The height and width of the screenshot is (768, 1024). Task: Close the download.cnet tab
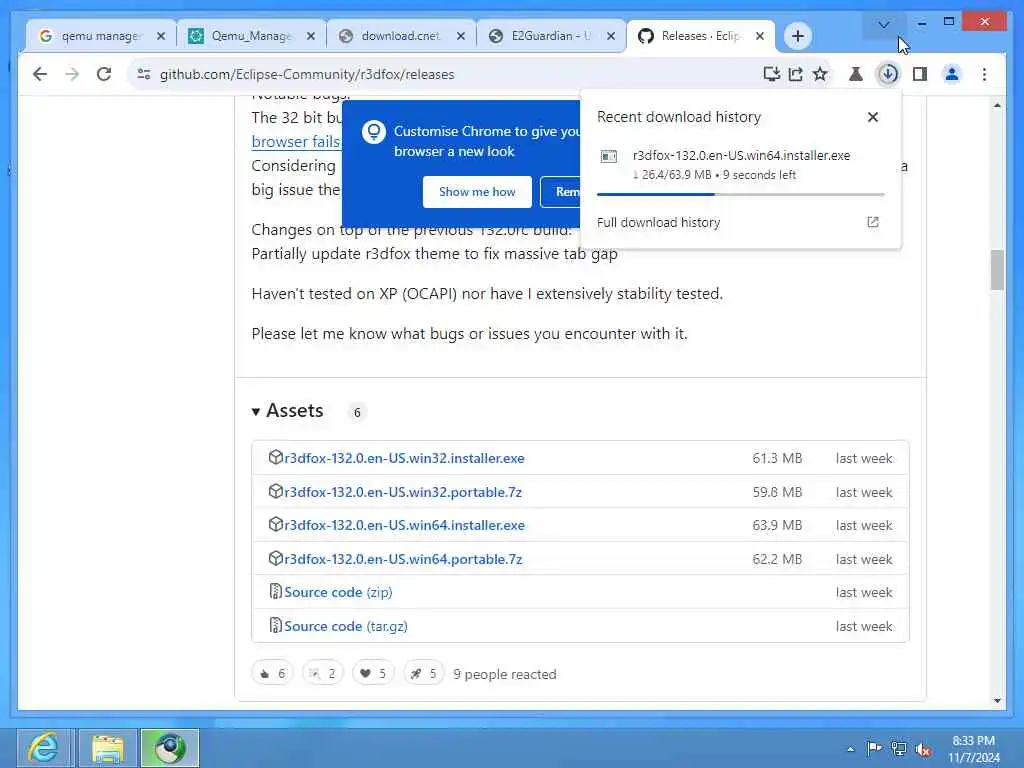[460, 36]
